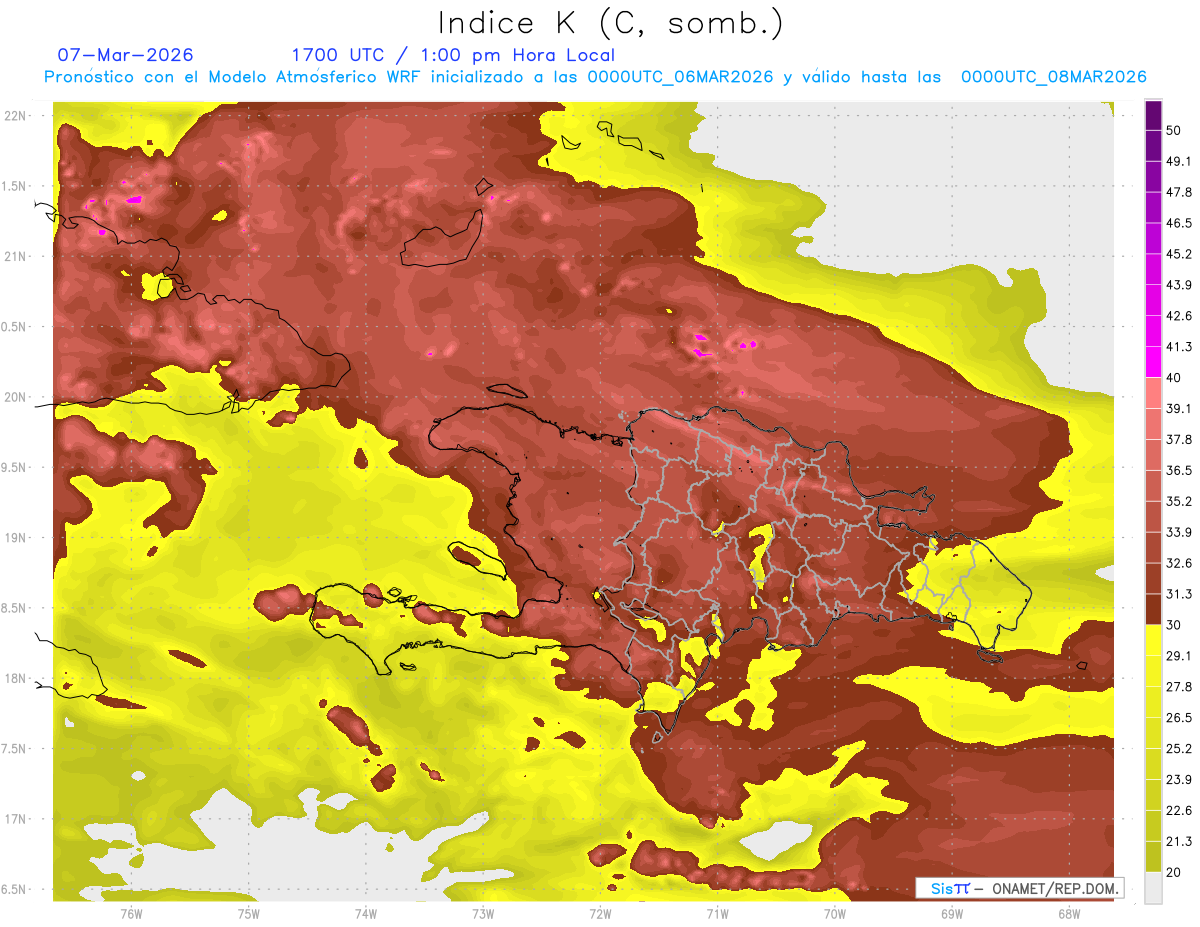This screenshot has height=927, width=1200.
Task: Click the "72W" longitude label
Action: pos(600,914)
